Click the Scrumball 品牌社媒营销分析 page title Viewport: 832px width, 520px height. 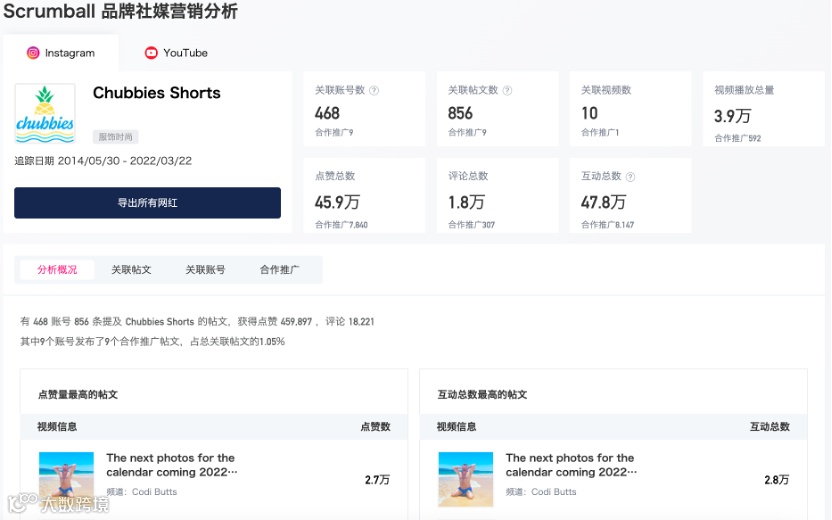tap(120, 11)
